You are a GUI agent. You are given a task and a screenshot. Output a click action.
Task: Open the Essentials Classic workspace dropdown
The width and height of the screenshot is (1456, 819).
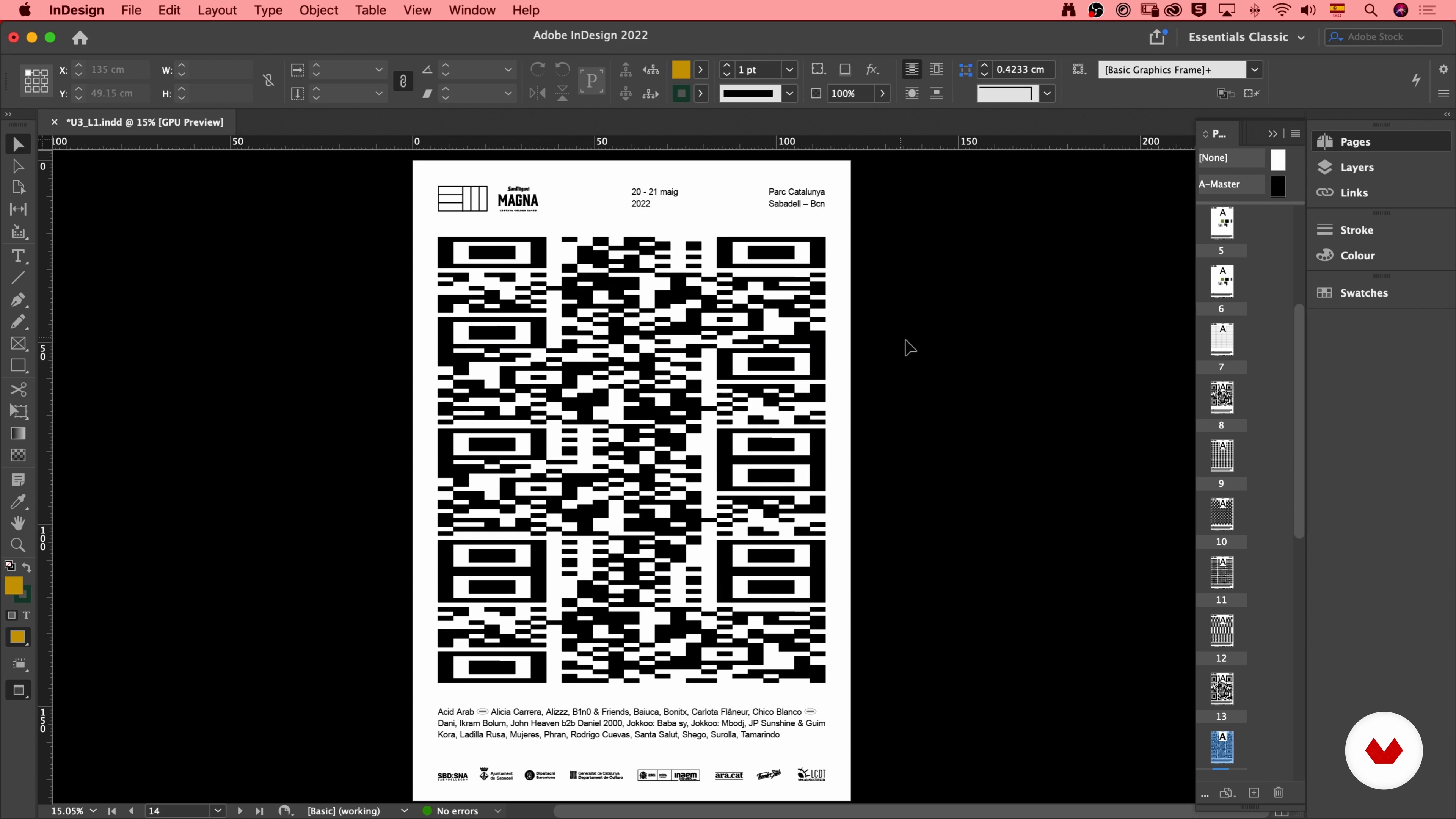pos(1247,37)
